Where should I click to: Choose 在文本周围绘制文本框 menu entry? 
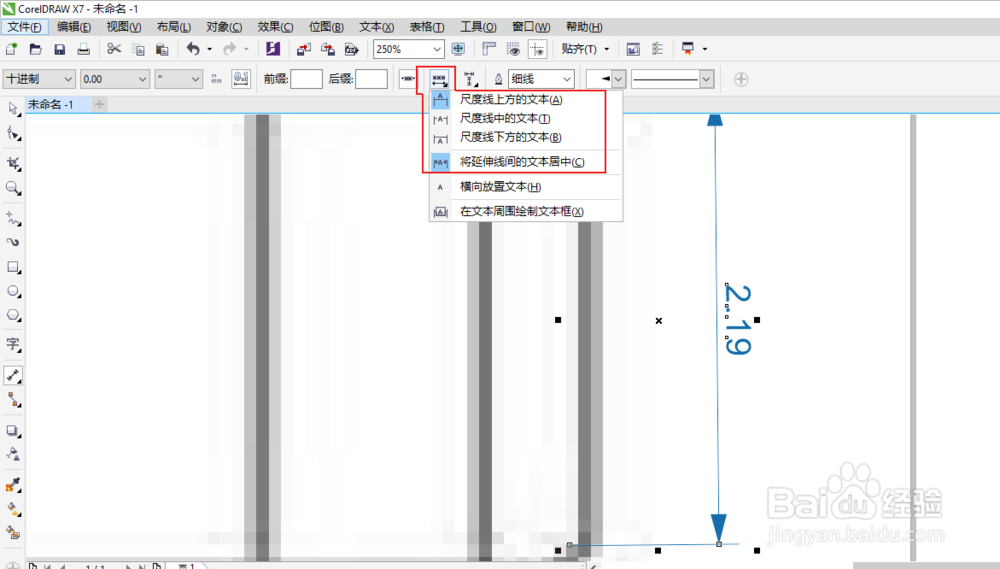(526, 212)
